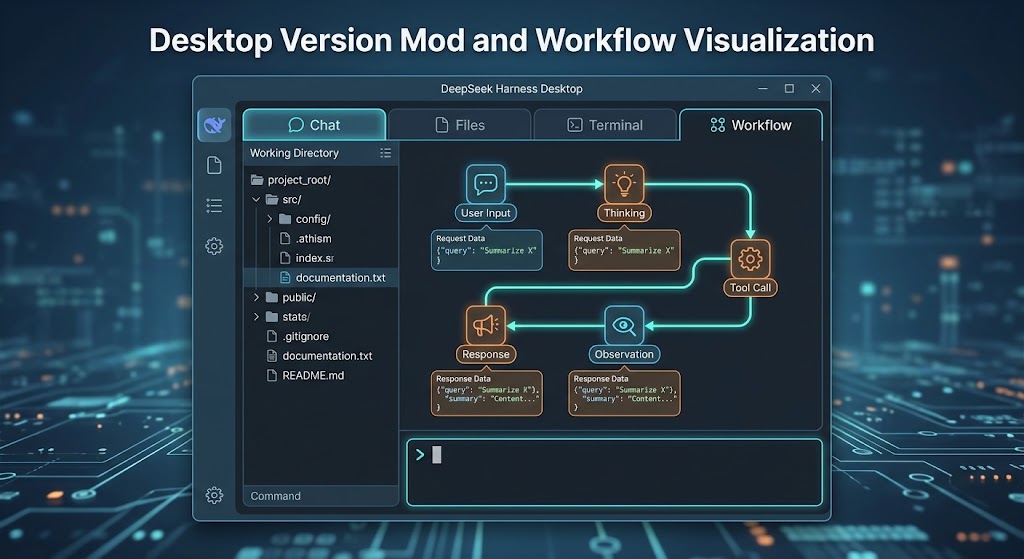
Task: Switch to the Files tab
Action: point(460,125)
